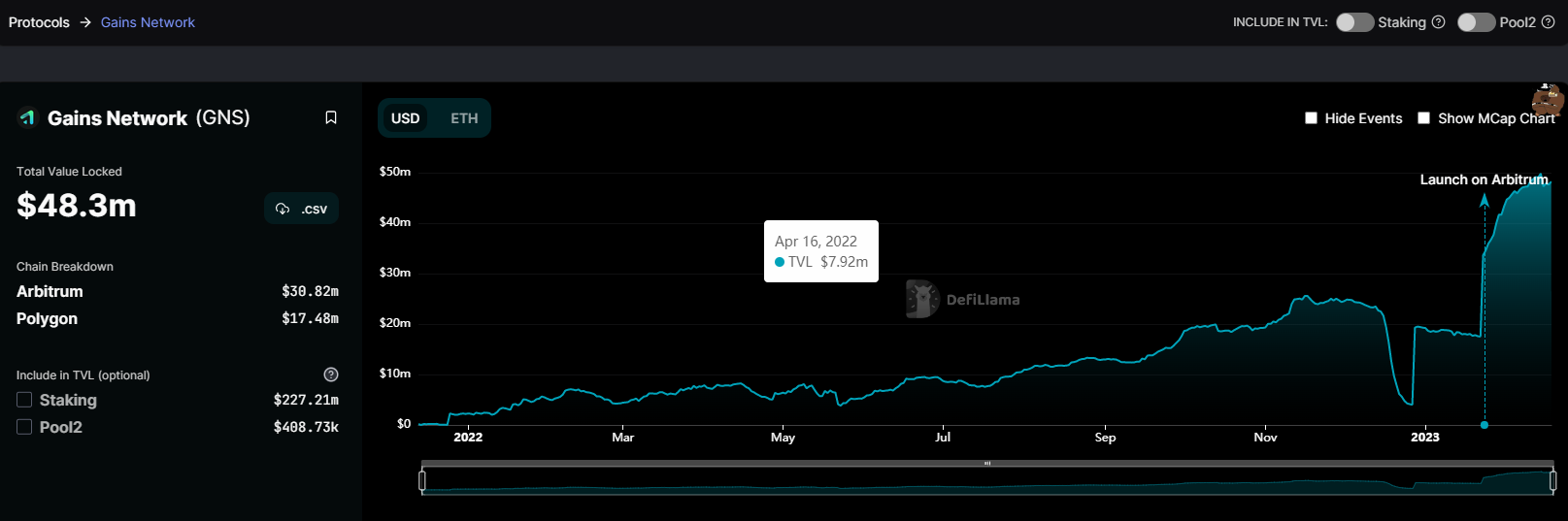Go to Protocols breadcrumb link
The width and height of the screenshot is (1568, 521).
click(x=39, y=22)
